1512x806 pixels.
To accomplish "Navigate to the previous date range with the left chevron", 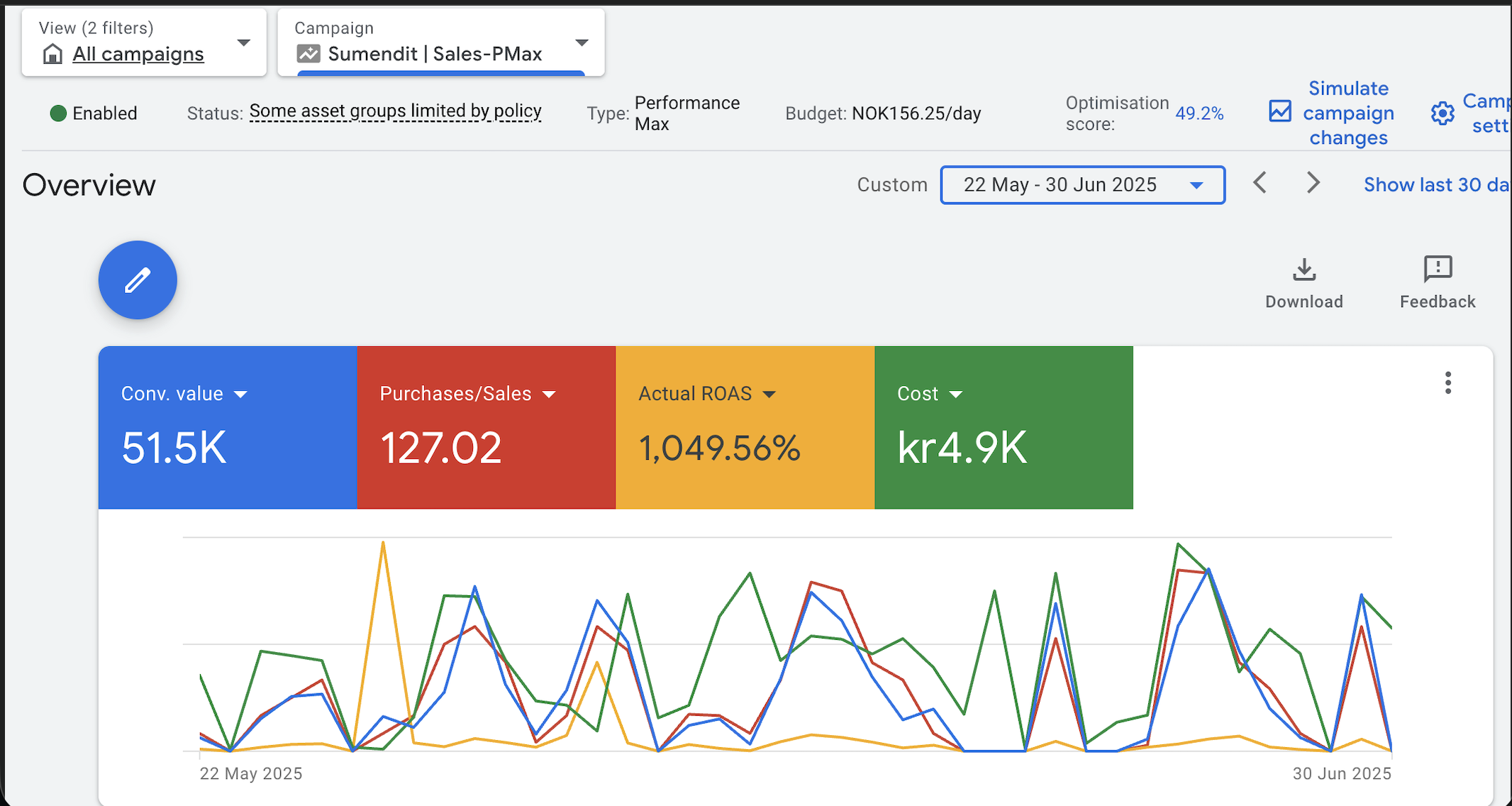I will pos(1260,183).
